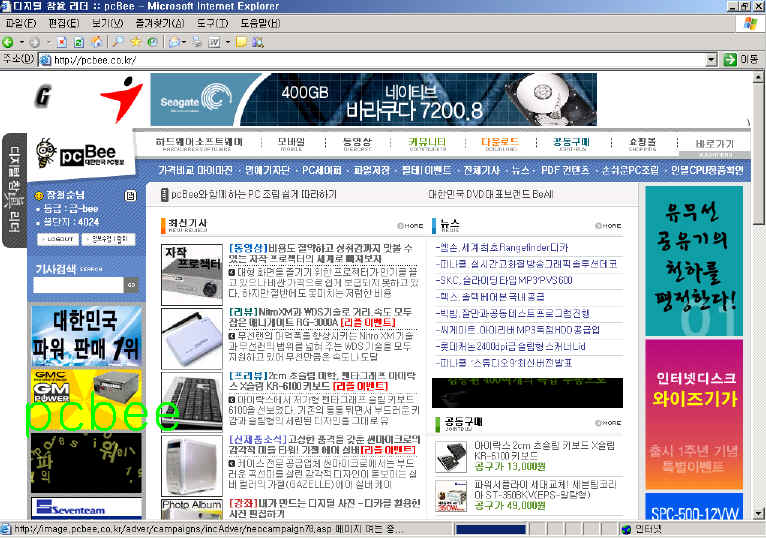Open Favorites using the star icon
The width and height of the screenshot is (766, 538).
135,43
